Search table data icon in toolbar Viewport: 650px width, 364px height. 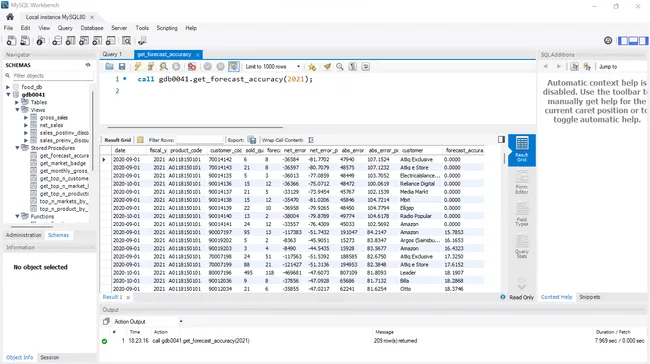[x=126, y=41]
